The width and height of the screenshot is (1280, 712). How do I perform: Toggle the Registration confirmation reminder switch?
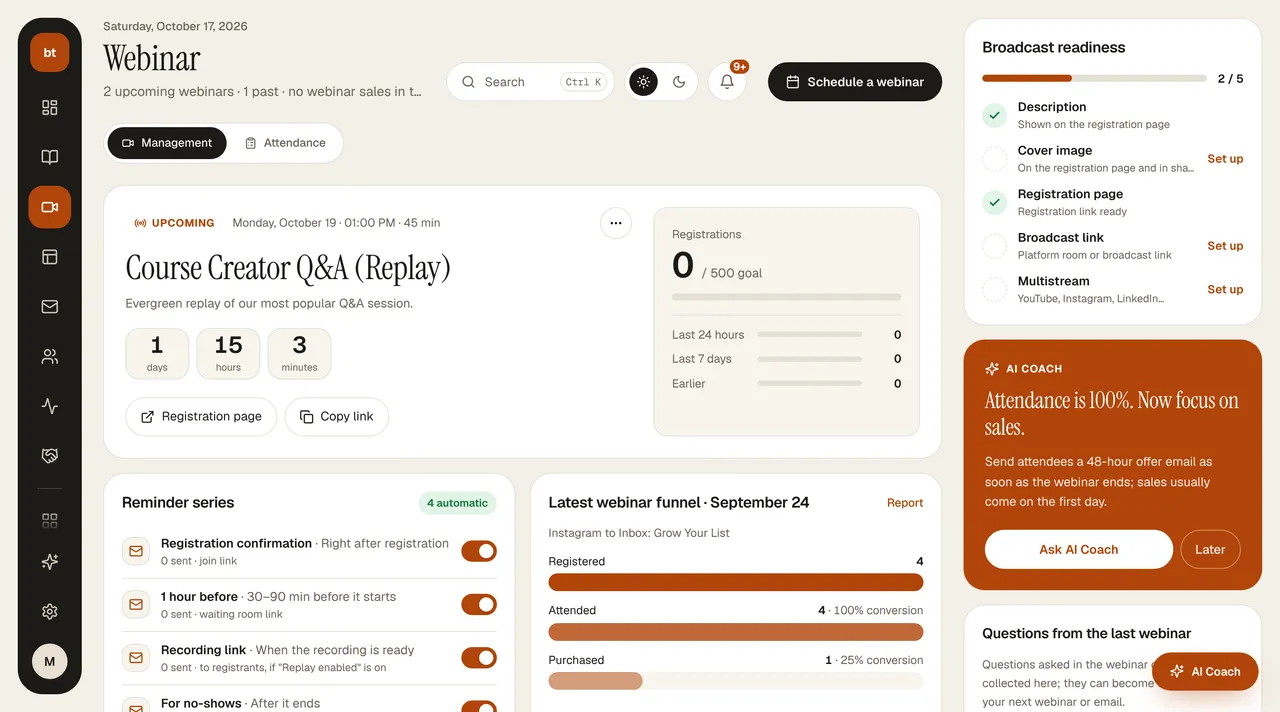(x=479, y=551)
